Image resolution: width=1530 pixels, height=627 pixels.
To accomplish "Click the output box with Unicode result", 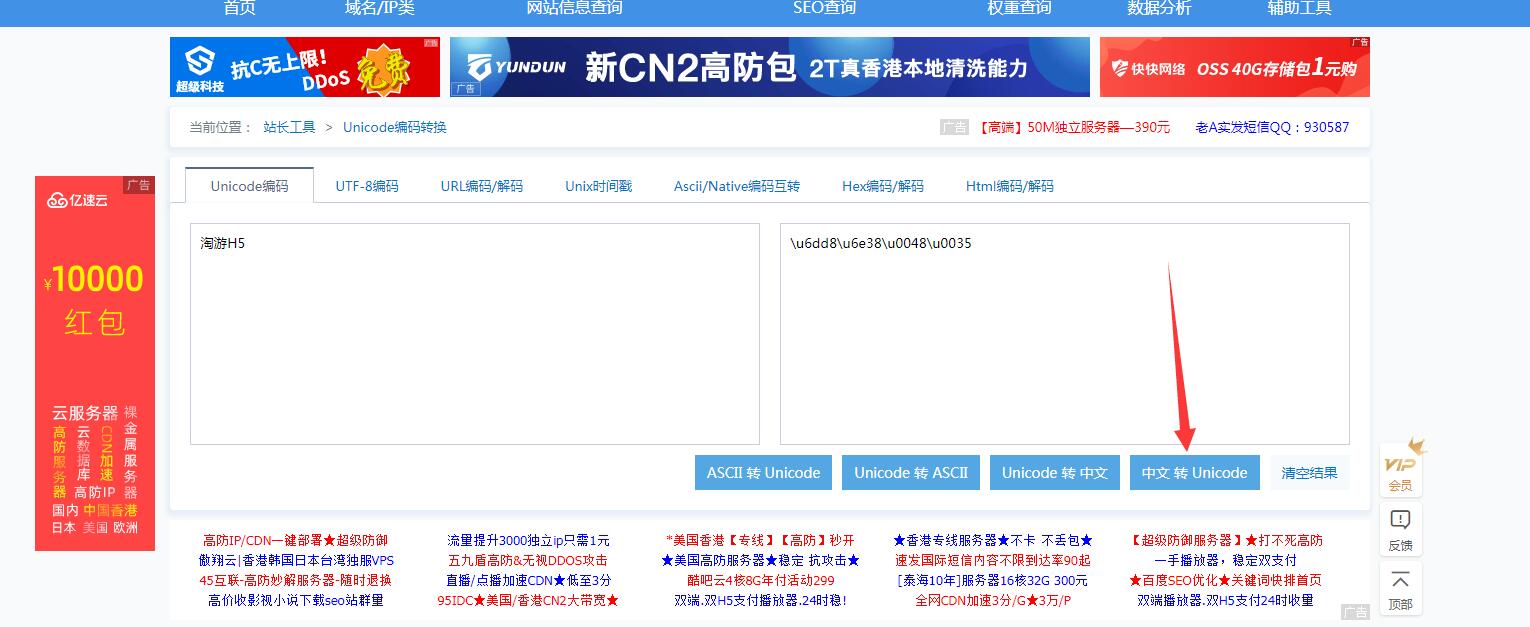I will point(1064,334).
